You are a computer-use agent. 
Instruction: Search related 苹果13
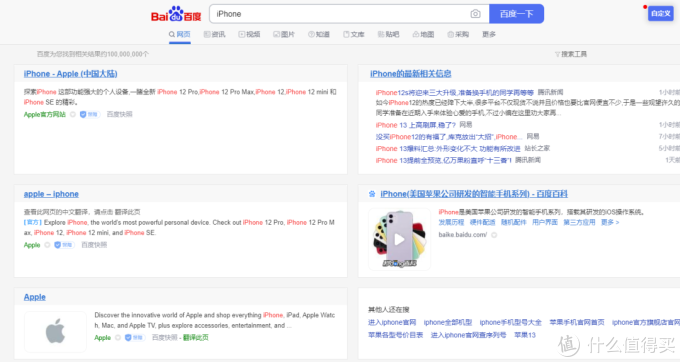[x=525, y=335]
